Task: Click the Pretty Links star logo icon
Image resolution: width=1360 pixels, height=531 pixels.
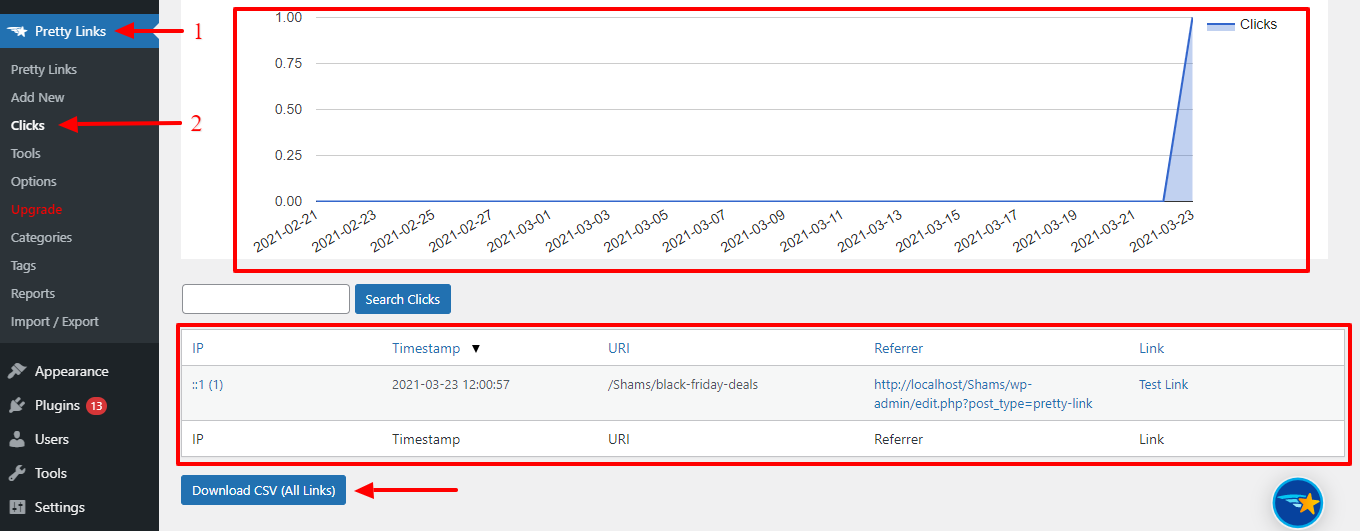Action: click(16, 32)
